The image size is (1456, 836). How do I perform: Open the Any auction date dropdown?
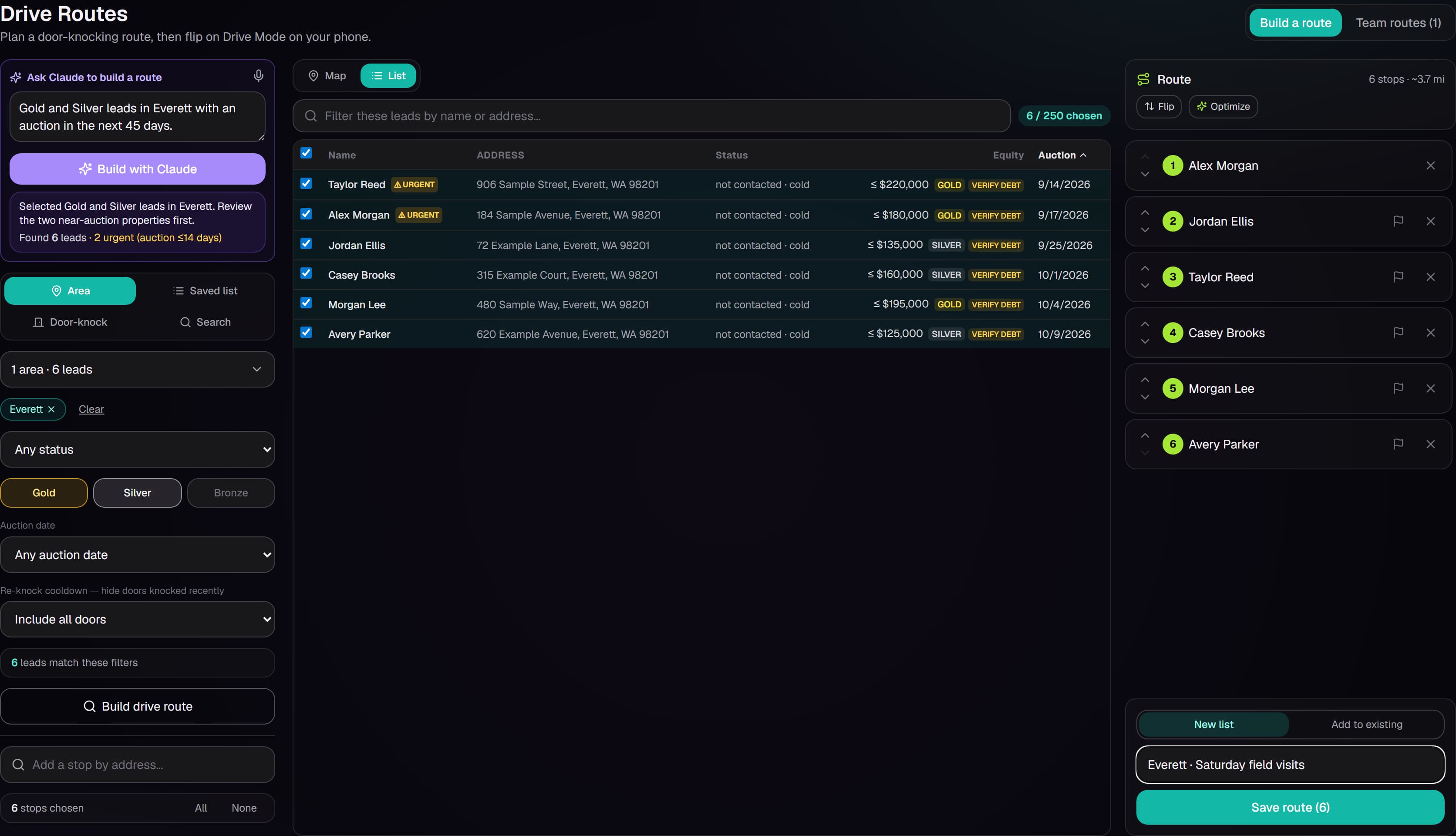[137, 555]
